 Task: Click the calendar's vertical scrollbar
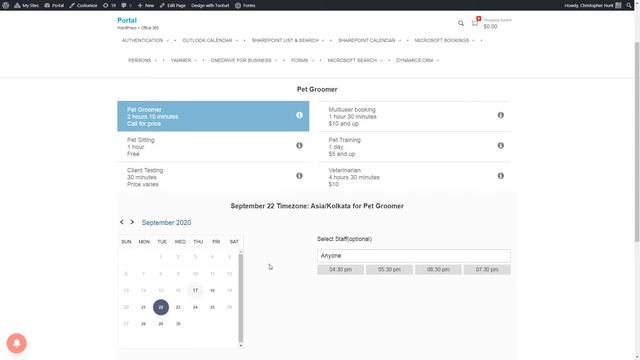241,298
